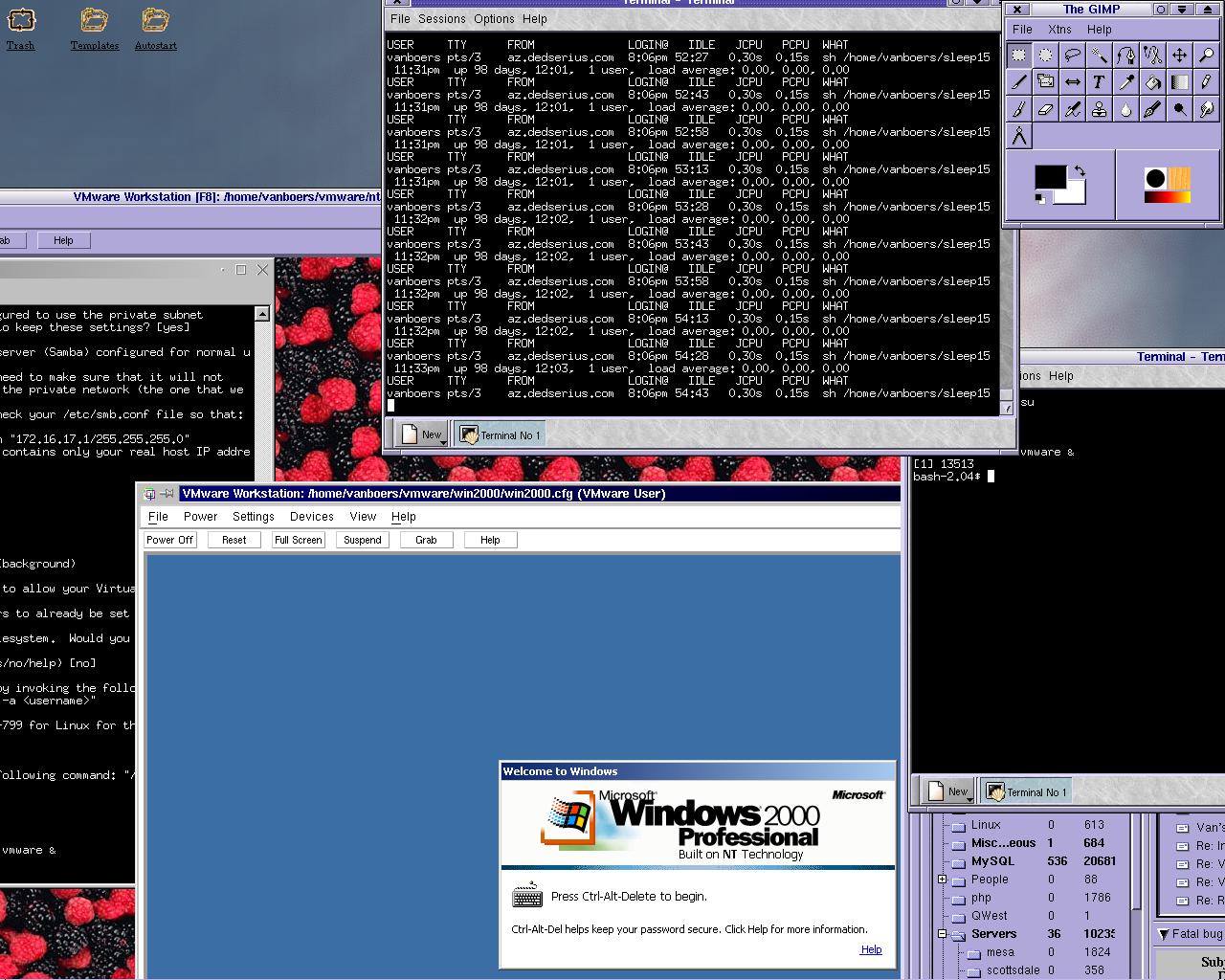
Task: Choose the Blend gradient tool
Action: coord(1180,82)
